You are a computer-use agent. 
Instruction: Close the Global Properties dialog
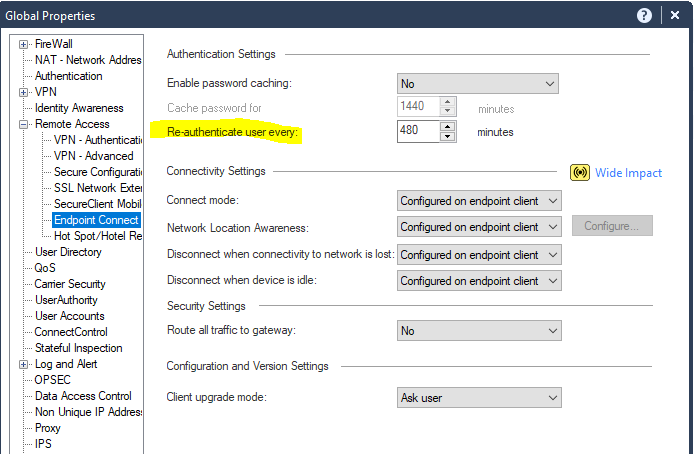coord(672,16)
